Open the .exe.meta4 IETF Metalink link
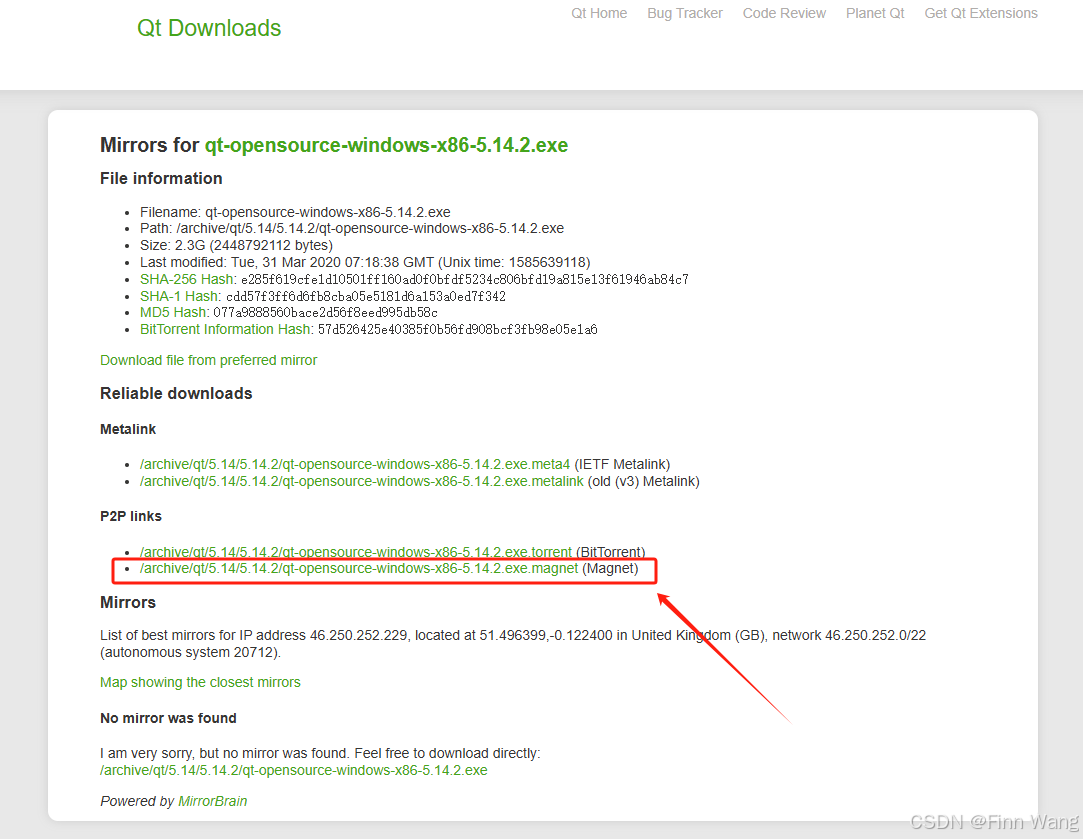The height and width of the screenshot is (839, 1083). pos(355,464)
